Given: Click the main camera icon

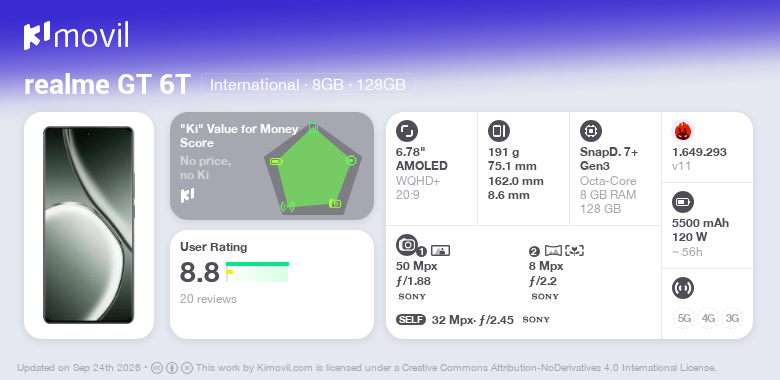Looking at the screenshot, I should 407,244.
